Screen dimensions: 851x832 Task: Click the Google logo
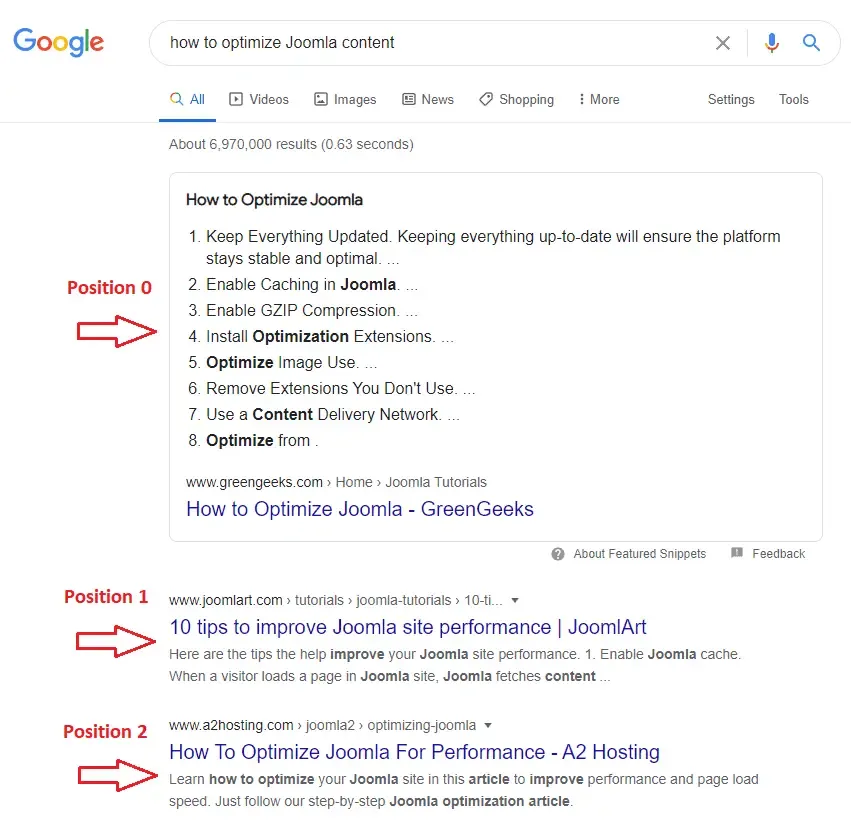pyautogui.click(x=59, y=42)
